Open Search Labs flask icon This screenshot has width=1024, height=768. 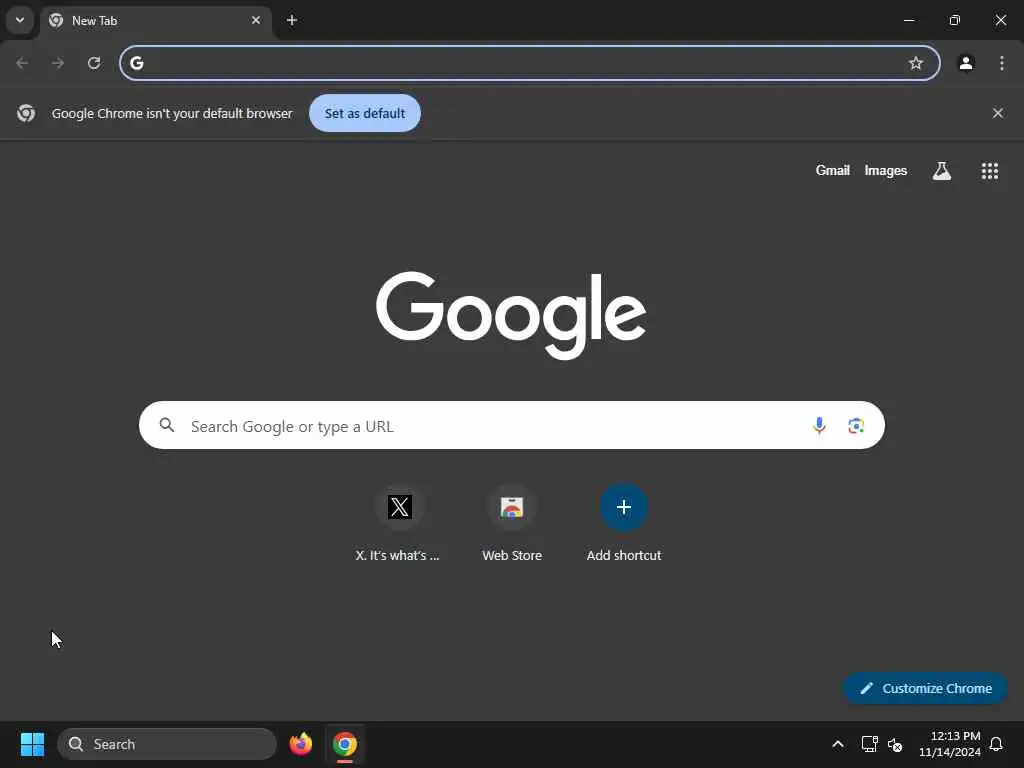(941, 171)
